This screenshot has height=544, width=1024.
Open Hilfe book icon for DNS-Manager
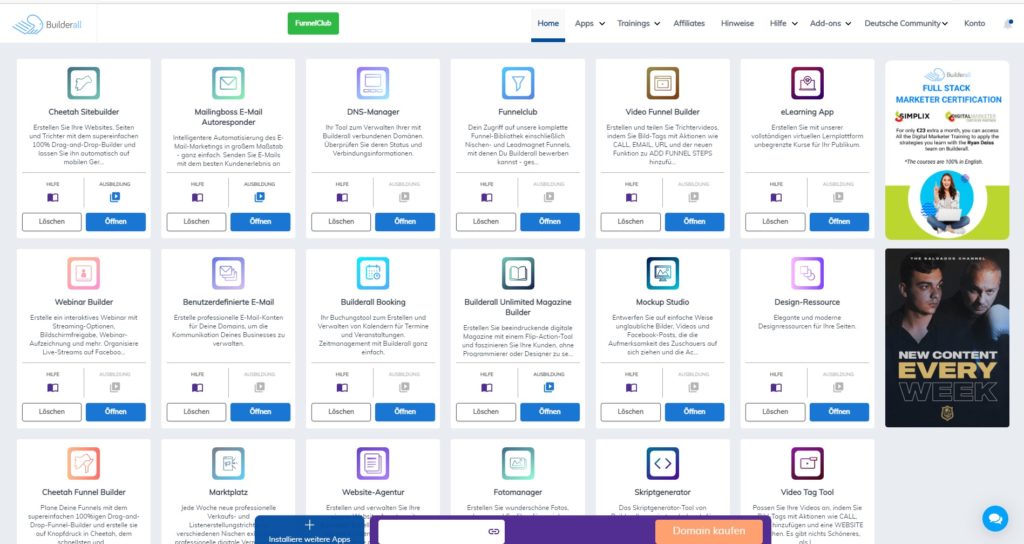pos(342,197)
